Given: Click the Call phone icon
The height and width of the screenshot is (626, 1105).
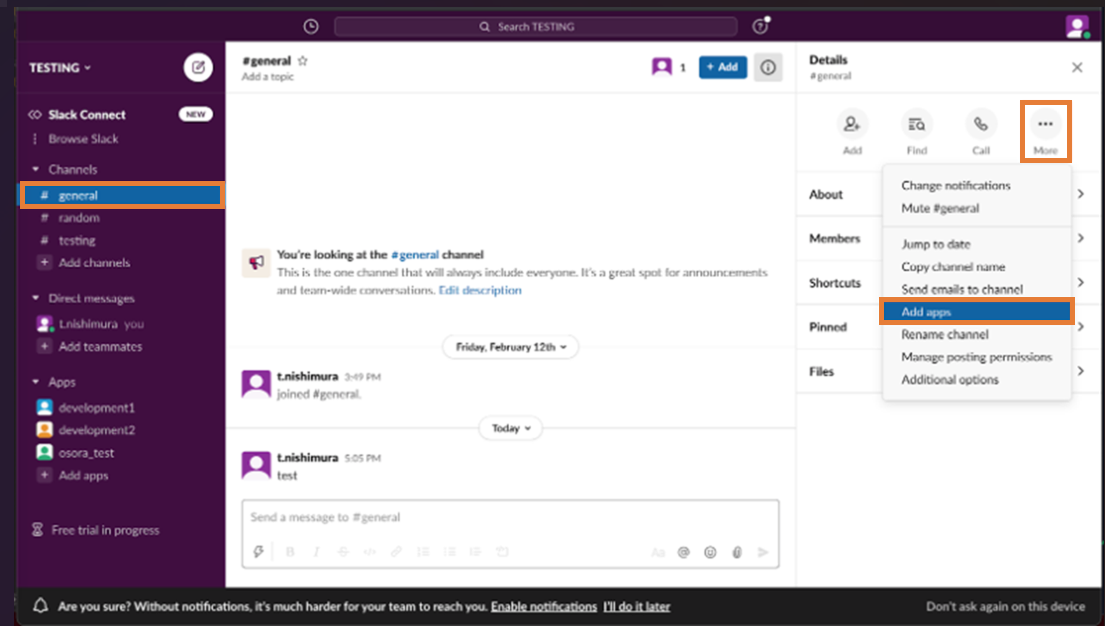Looking at the screenshot, I should click(x=981, y=125).
